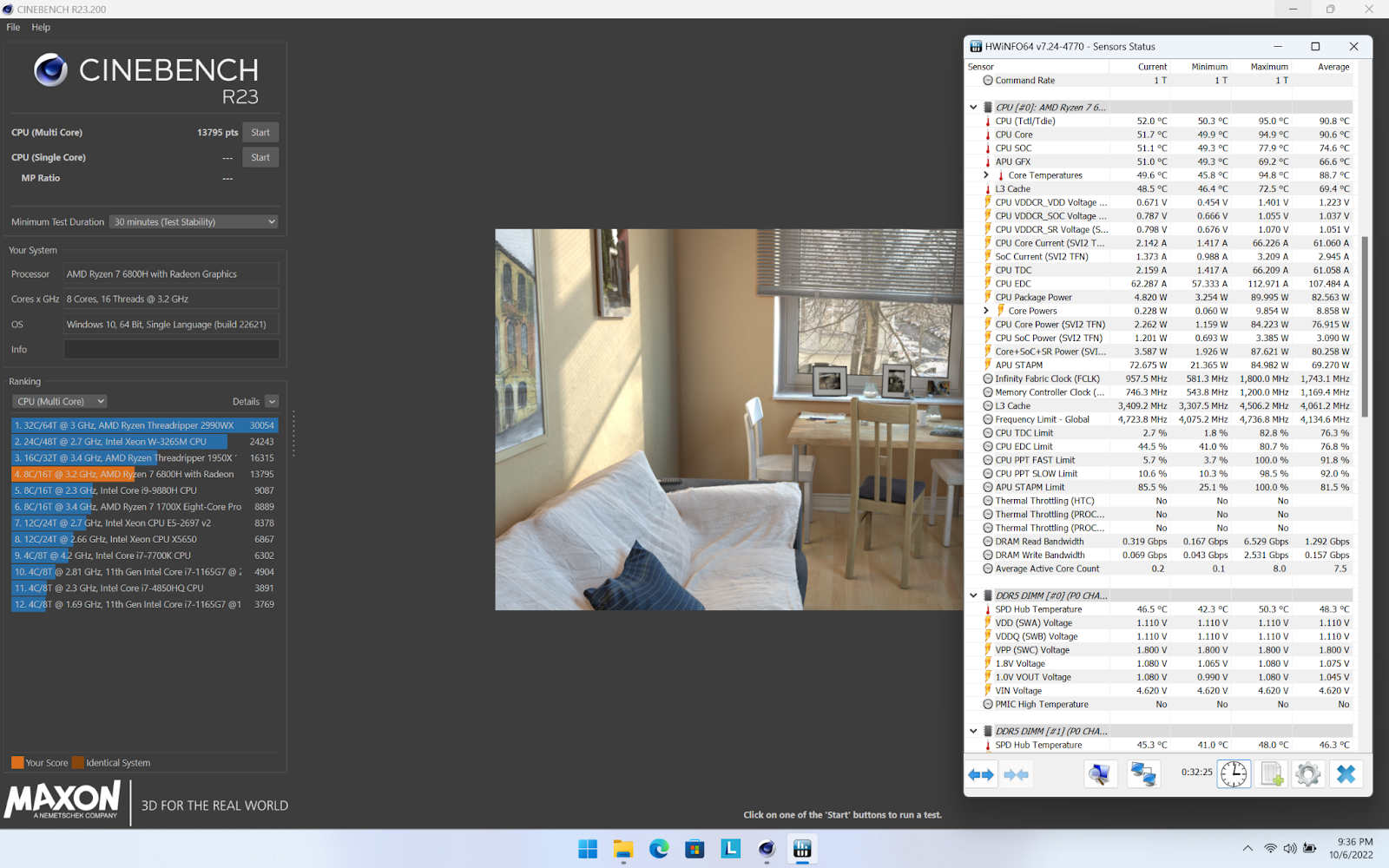Click the HWiNFO window vertical scrollbar
The width and height of the screenshot is (1389, 868).
[1365, 326]
